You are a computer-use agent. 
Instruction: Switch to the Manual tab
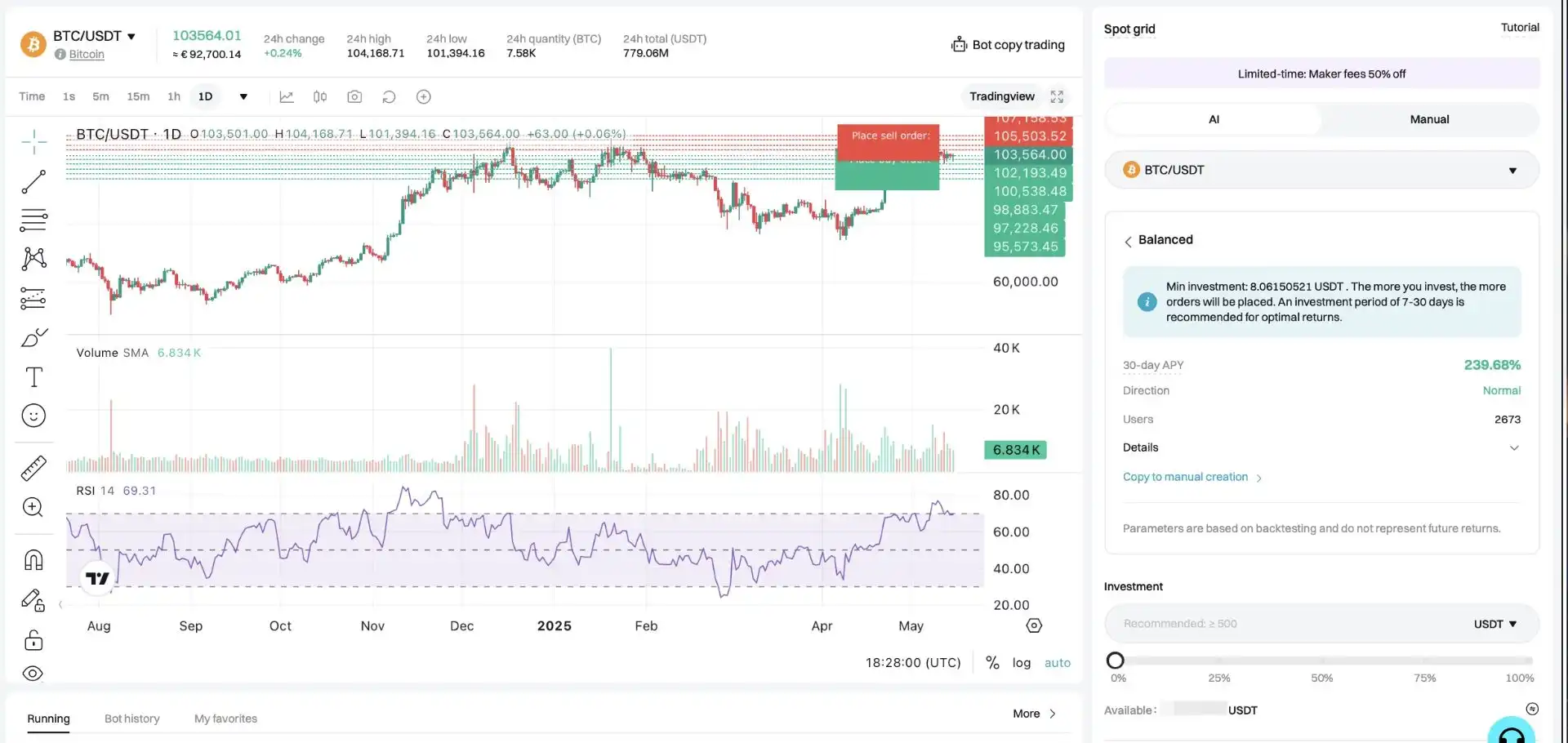[1429, 119]
